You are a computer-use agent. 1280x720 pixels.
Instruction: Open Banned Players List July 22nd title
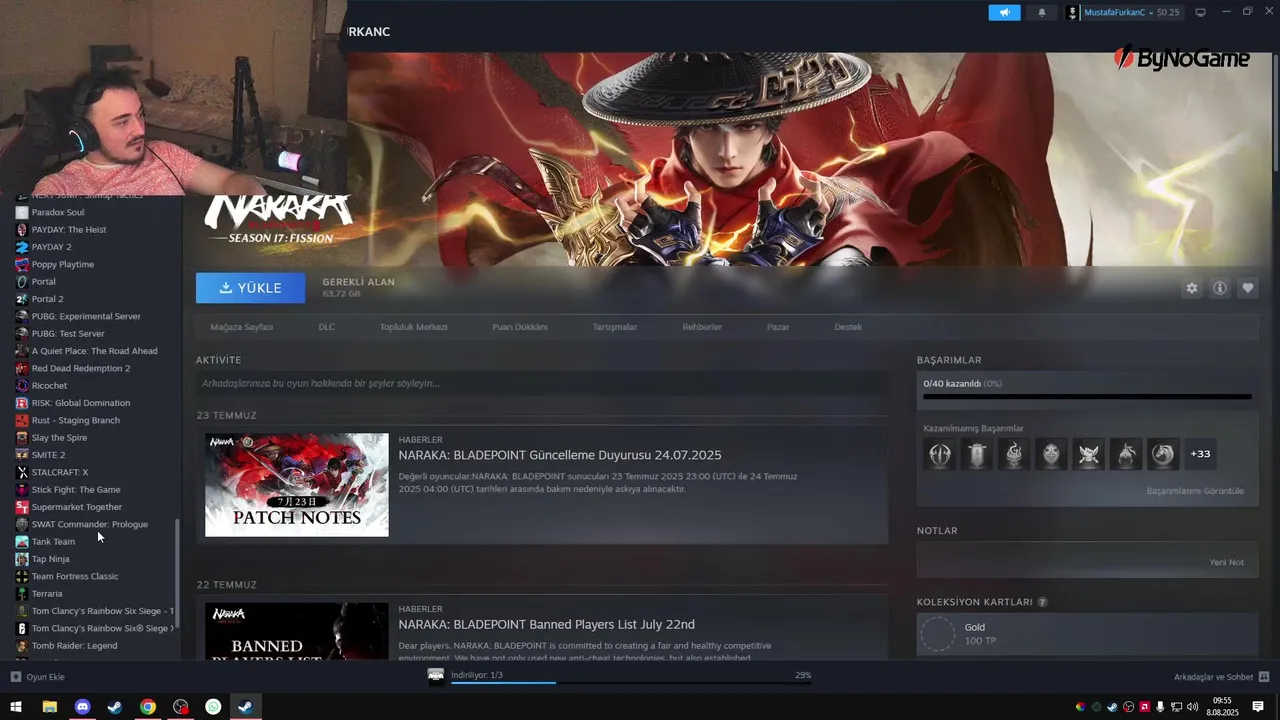[x=546, y=625]
